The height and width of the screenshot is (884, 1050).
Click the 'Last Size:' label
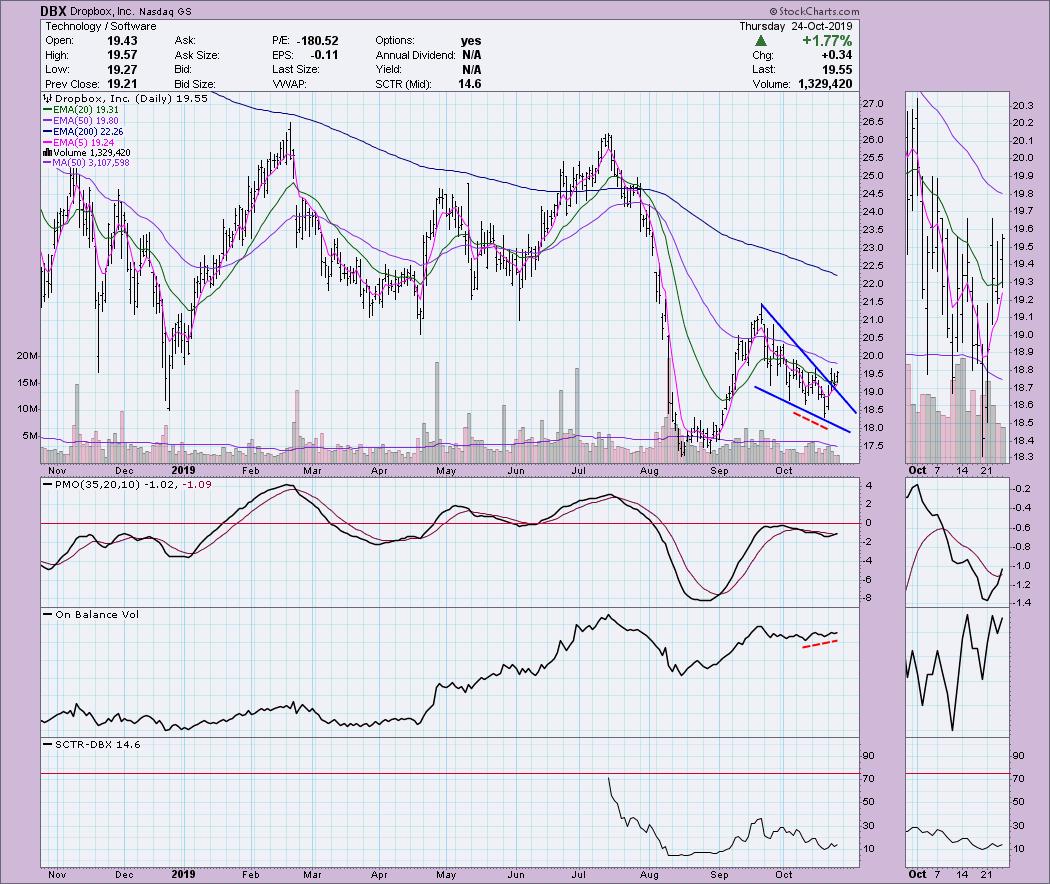pos(296,70)
